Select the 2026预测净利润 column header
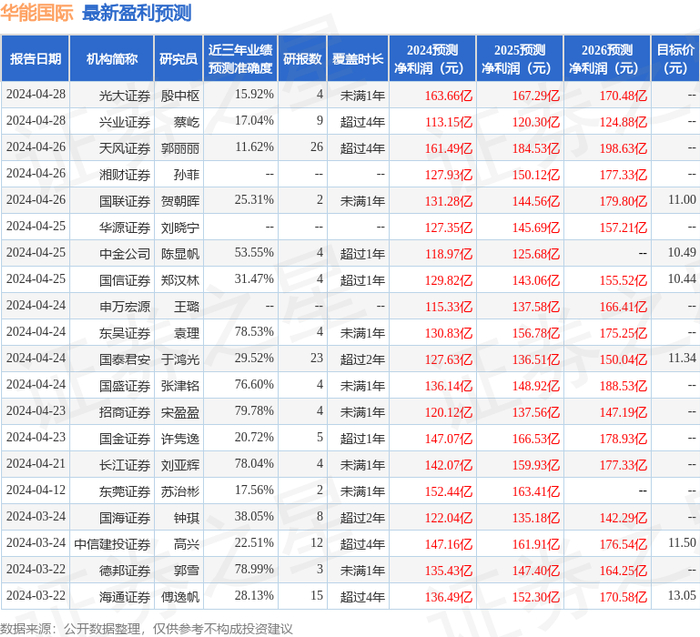The image size is (700, 637). point(607,59)
